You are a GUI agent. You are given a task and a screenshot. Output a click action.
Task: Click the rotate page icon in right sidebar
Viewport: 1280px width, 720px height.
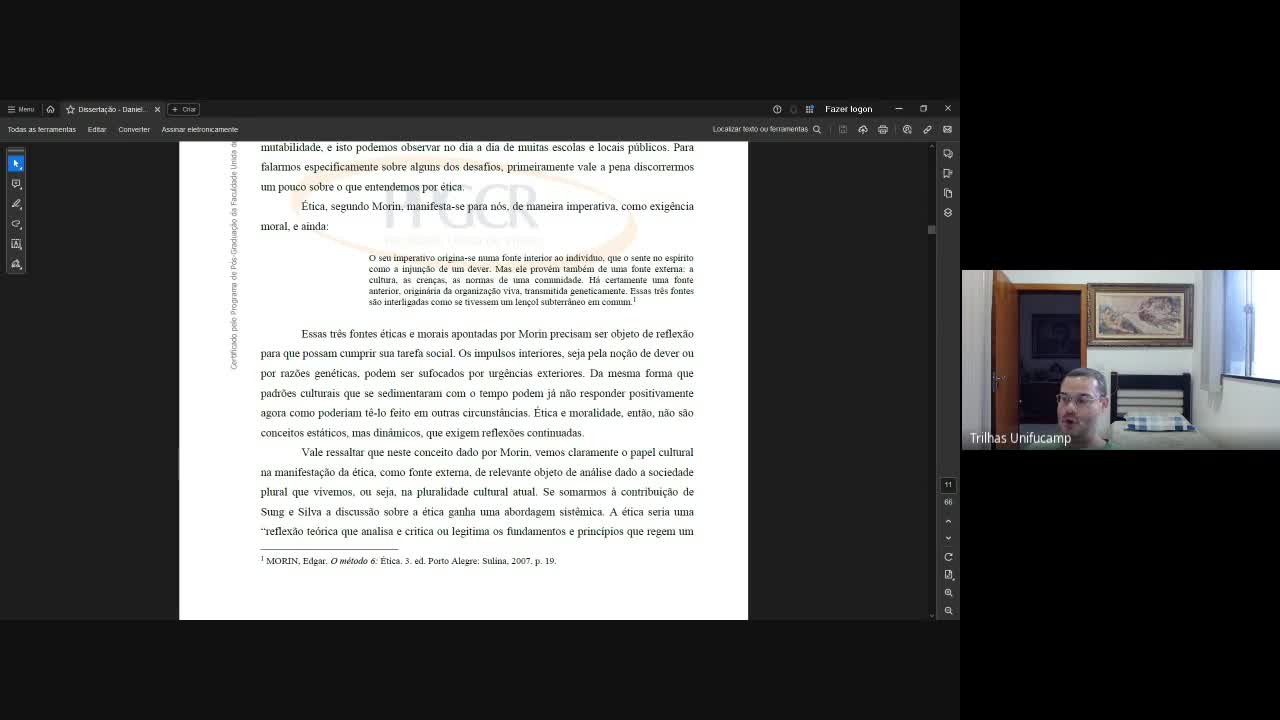pyautogui.click(x=947, y=556)
